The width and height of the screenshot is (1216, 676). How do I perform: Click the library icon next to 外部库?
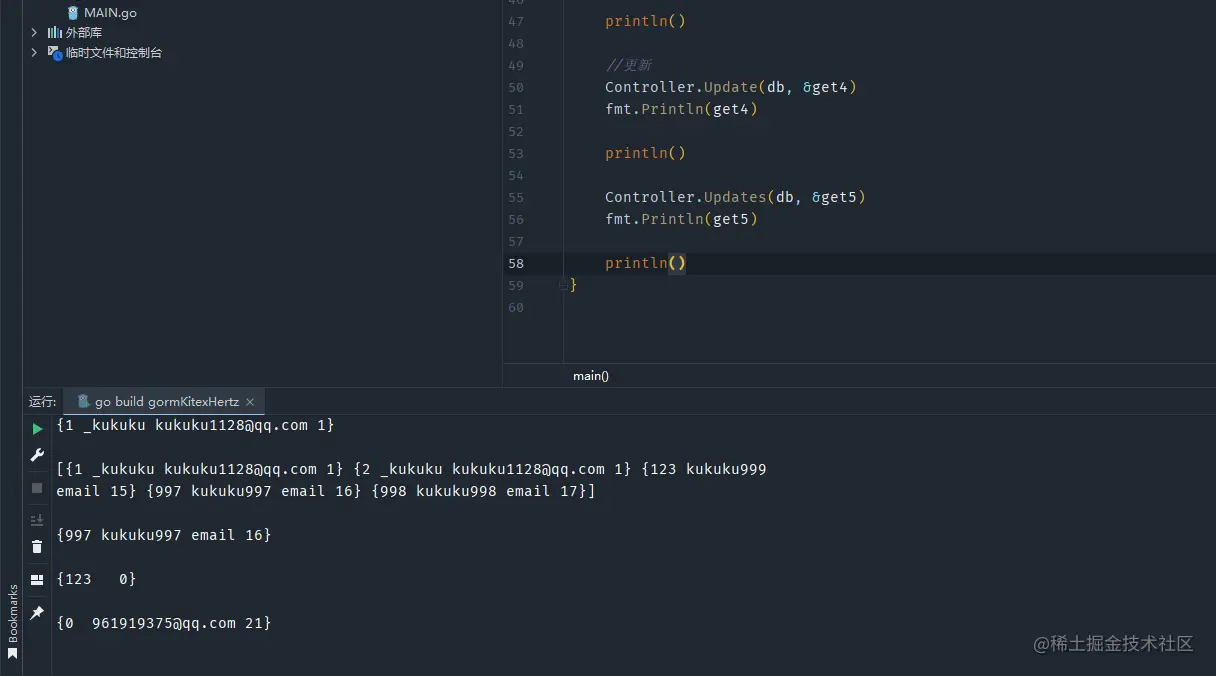[x=55, y=32]
